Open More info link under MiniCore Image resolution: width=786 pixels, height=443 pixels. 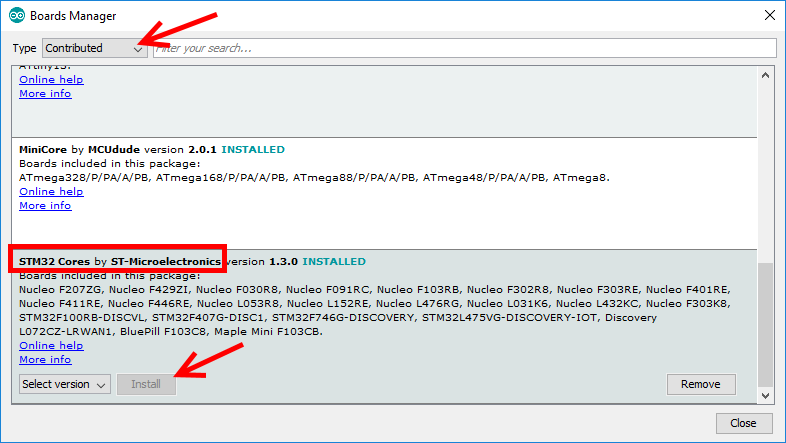(45, 205)
